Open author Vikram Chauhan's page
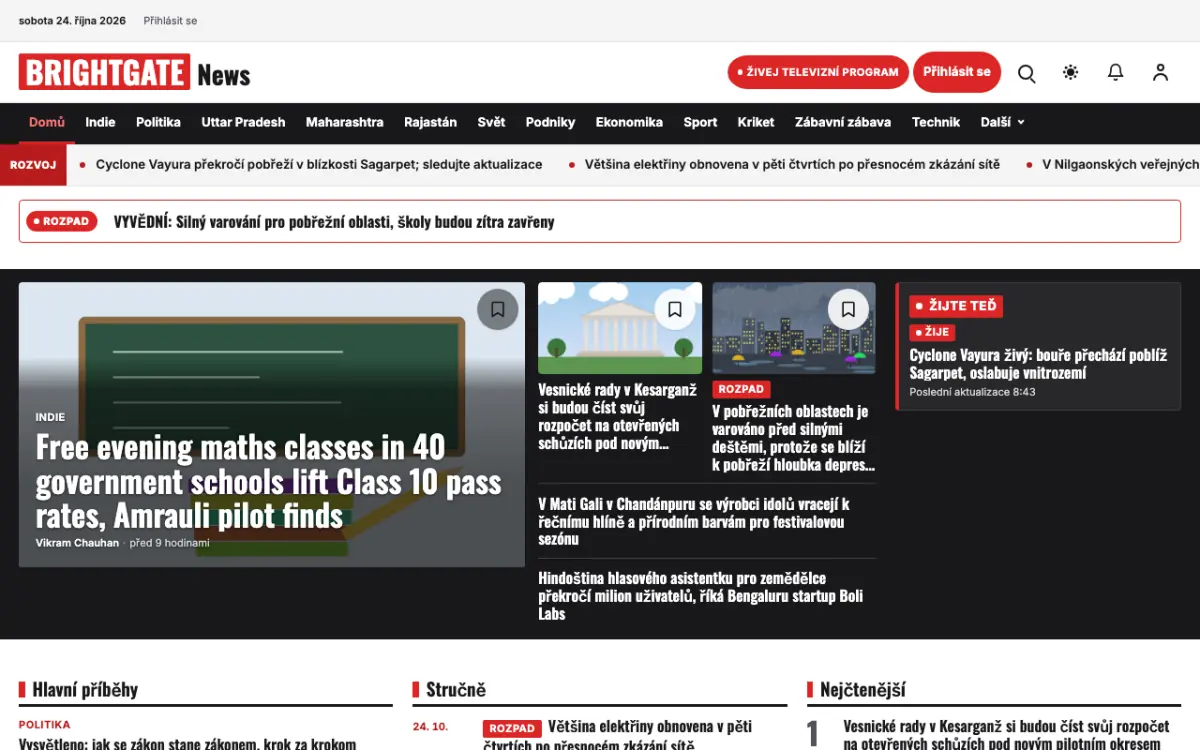The image size is (1200, 750). (77, 543)
